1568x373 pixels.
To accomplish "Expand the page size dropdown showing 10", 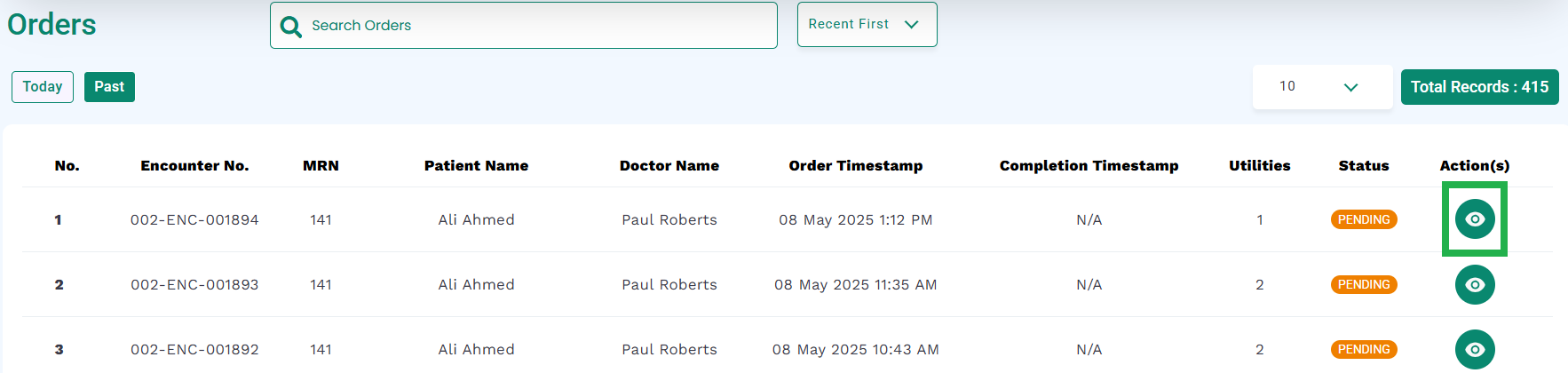I will [1322, 86].
